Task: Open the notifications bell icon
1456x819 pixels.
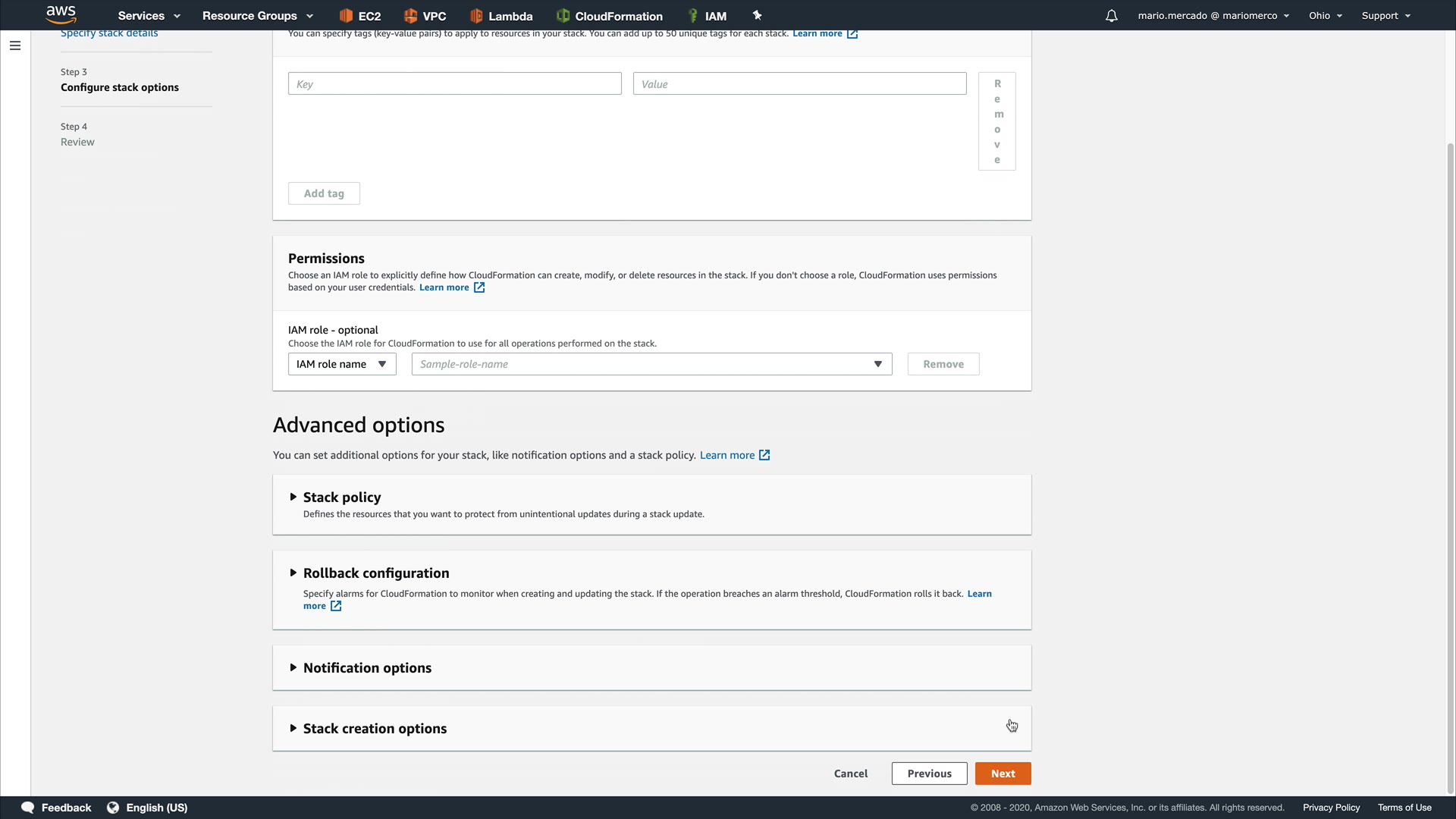Action: coord(1111,16)
